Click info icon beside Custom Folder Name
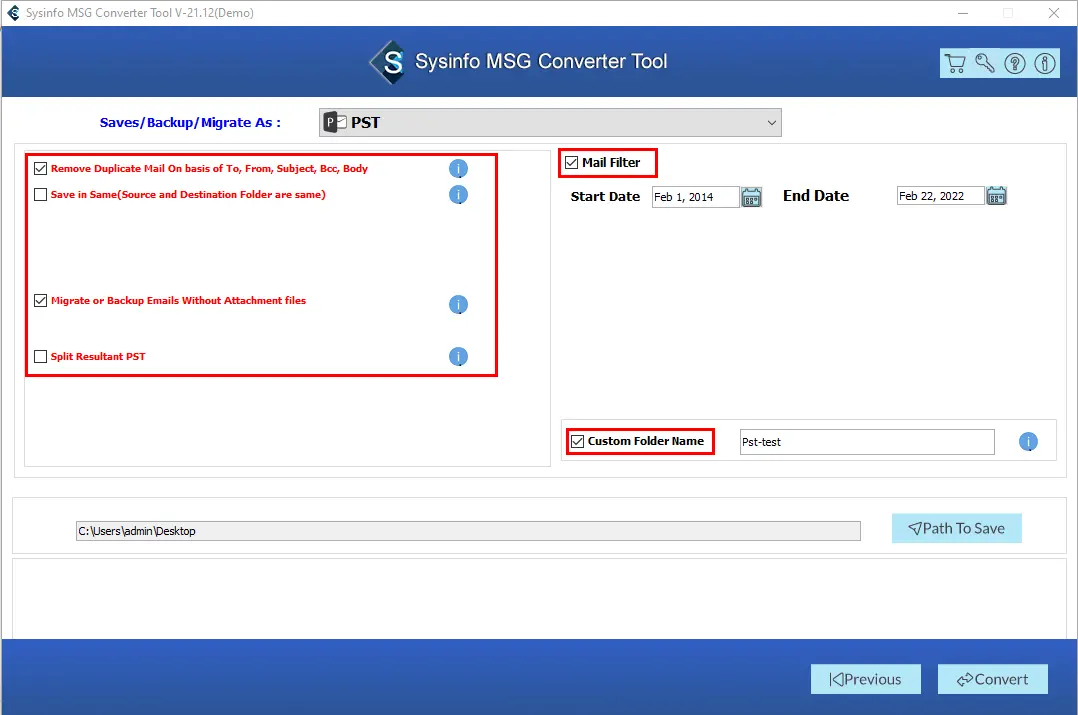Viewport: 1078px width, 715px height. click(1028, 442)
